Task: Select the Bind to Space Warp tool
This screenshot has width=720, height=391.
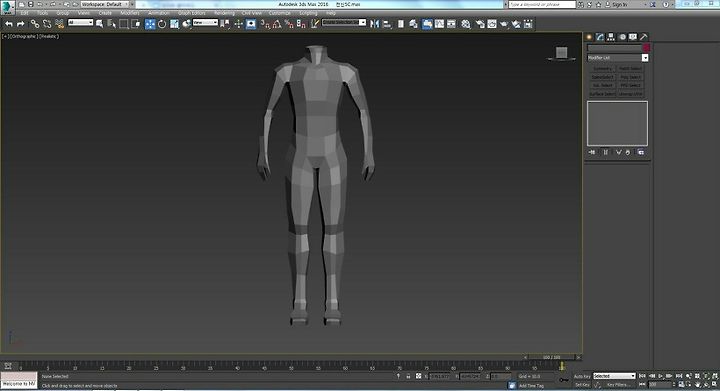Action: (59, 24)
